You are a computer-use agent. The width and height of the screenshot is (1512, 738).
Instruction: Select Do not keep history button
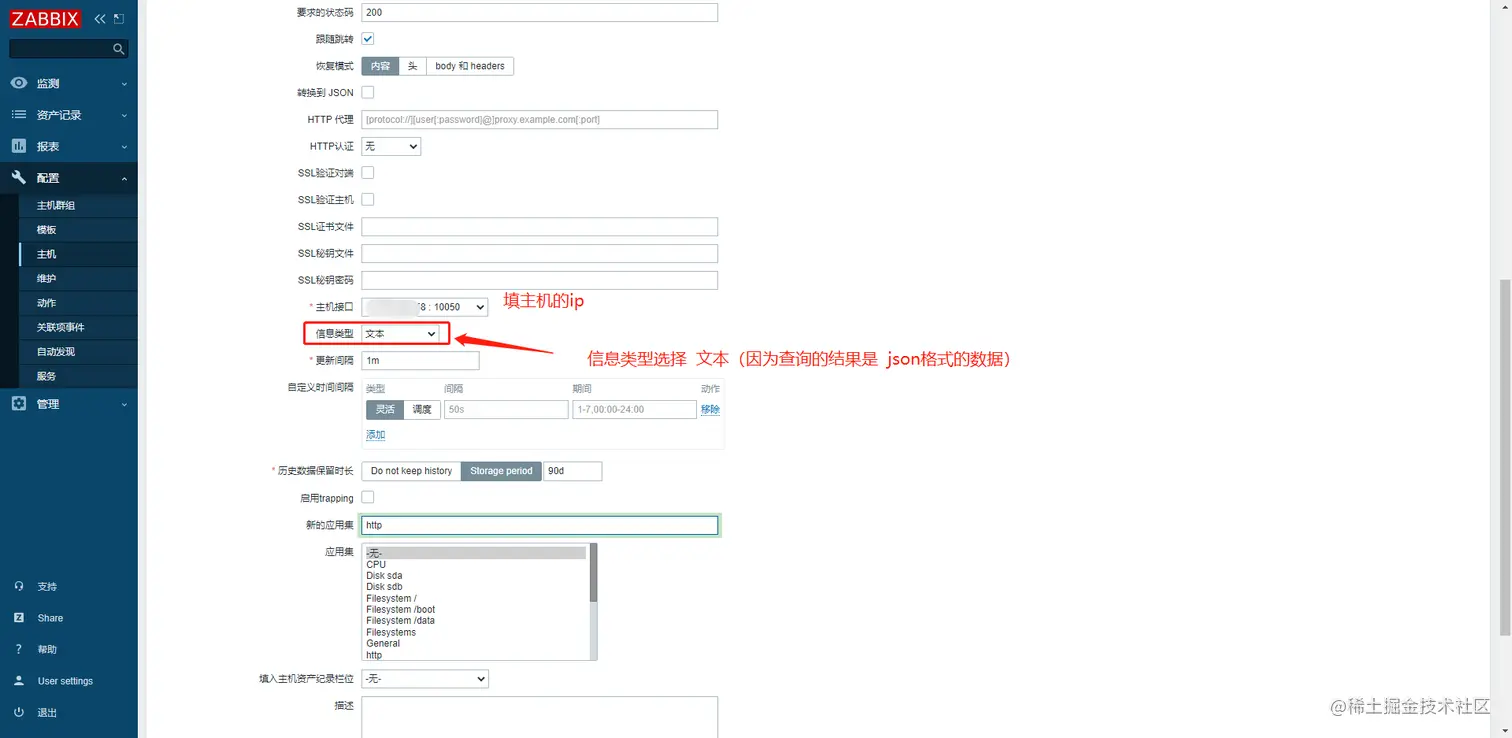click(411, 471)
